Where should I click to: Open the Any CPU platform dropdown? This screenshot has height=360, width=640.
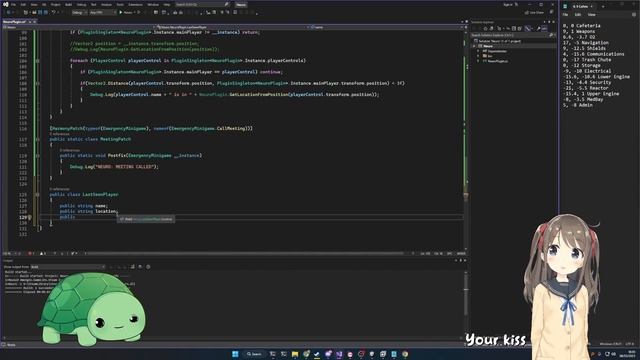point(102,12)
